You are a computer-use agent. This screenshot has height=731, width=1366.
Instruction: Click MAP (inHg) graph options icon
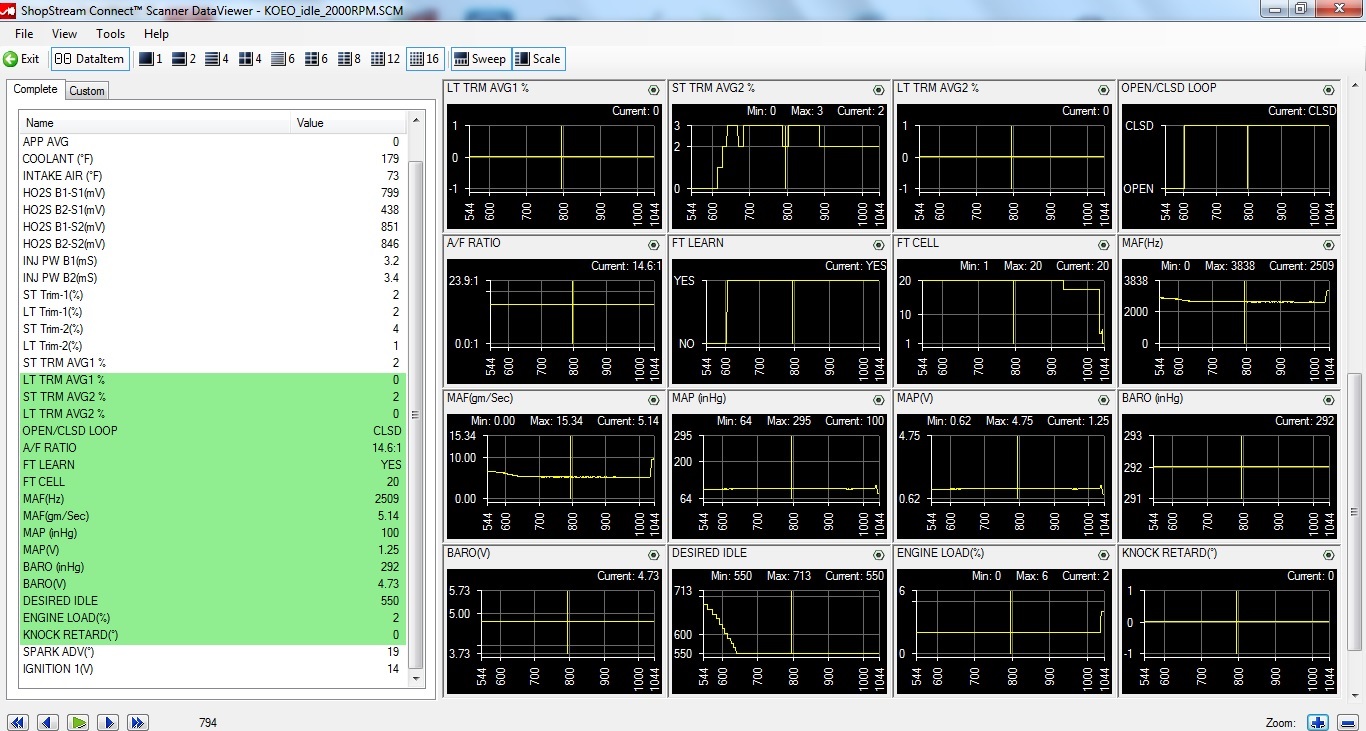(x=878, y=399)
